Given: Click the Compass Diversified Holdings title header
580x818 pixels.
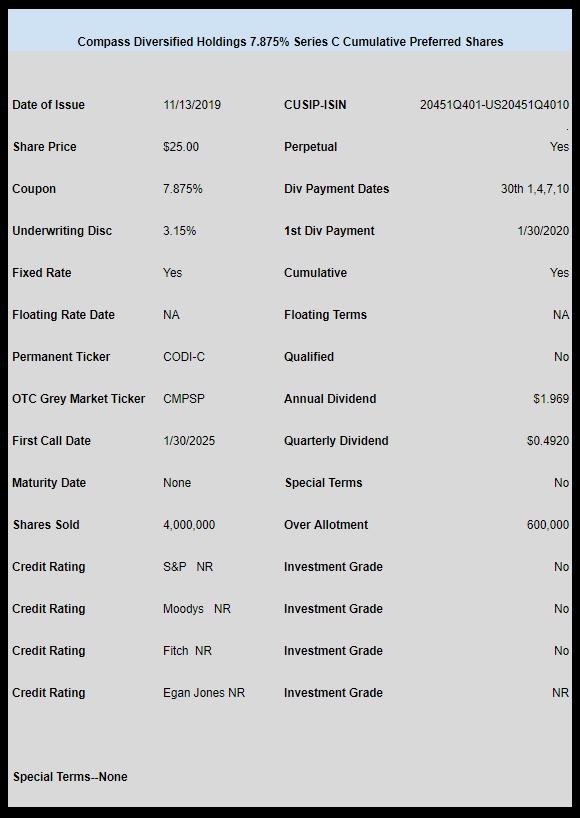Looking at the screenshot, I should tap(290, 42).
